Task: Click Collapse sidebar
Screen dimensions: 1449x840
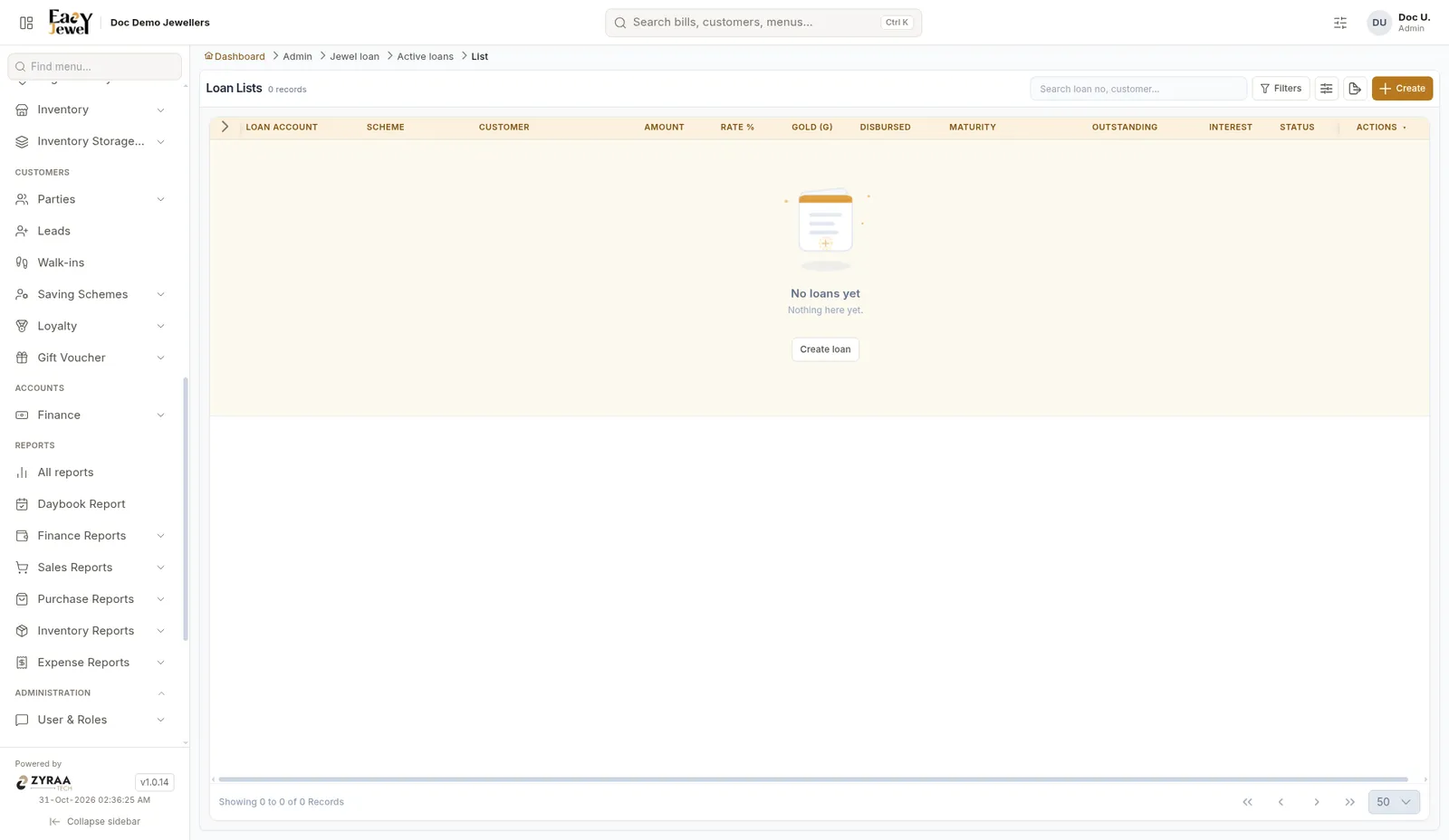Action: coord(94,822)
